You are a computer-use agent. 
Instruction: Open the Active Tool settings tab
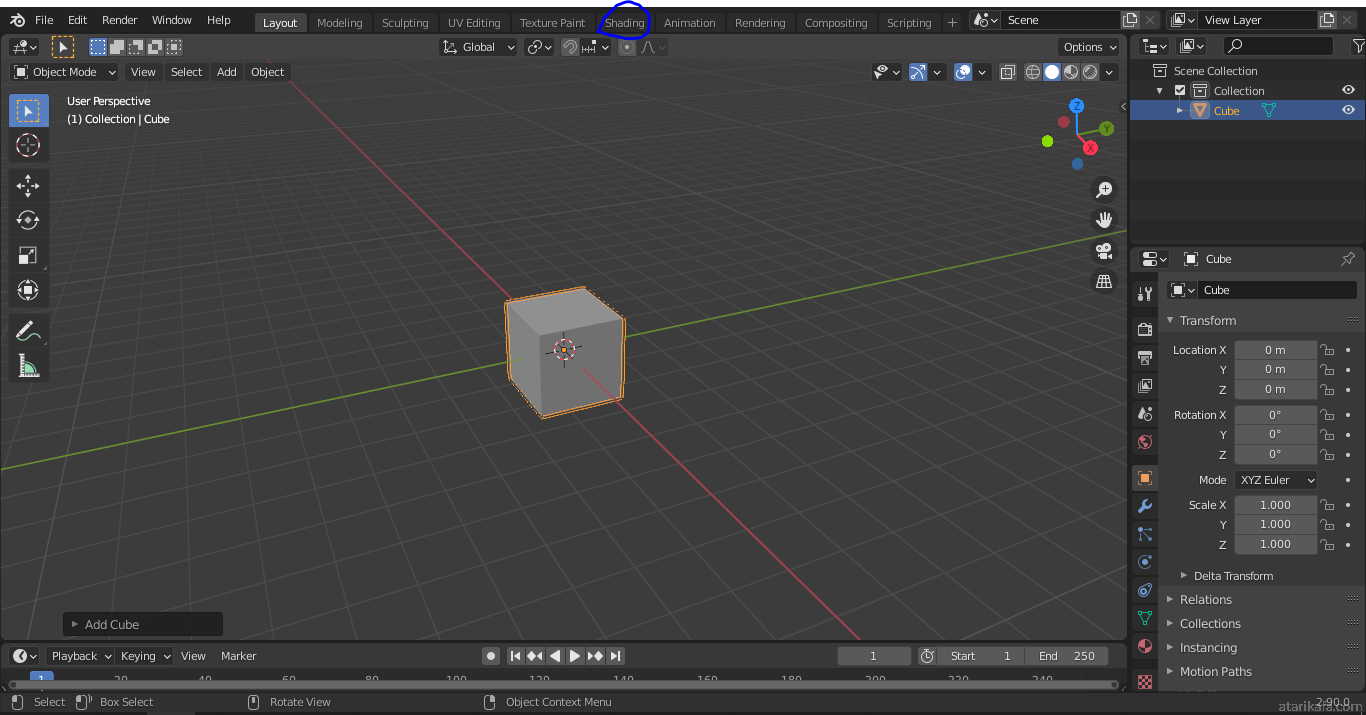coord(1145,294)
